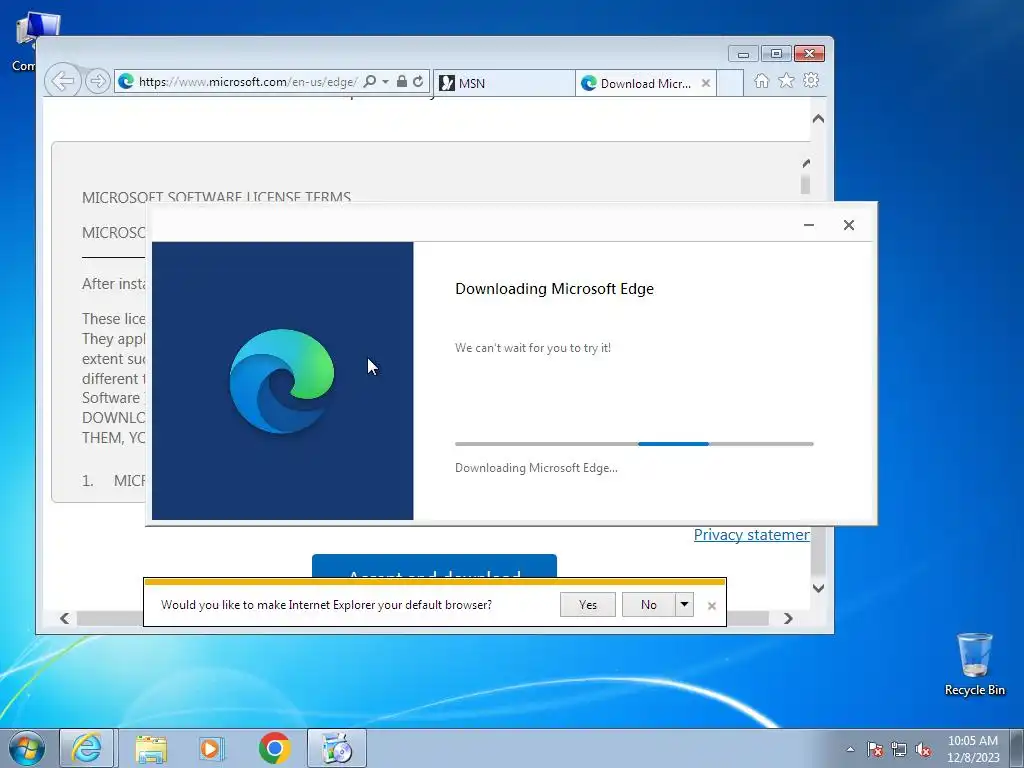Viewport: 1024px width, 768px height.
Task: Close the Internet Explorer window
Action: pyautogui.click(x=809, y=54)
